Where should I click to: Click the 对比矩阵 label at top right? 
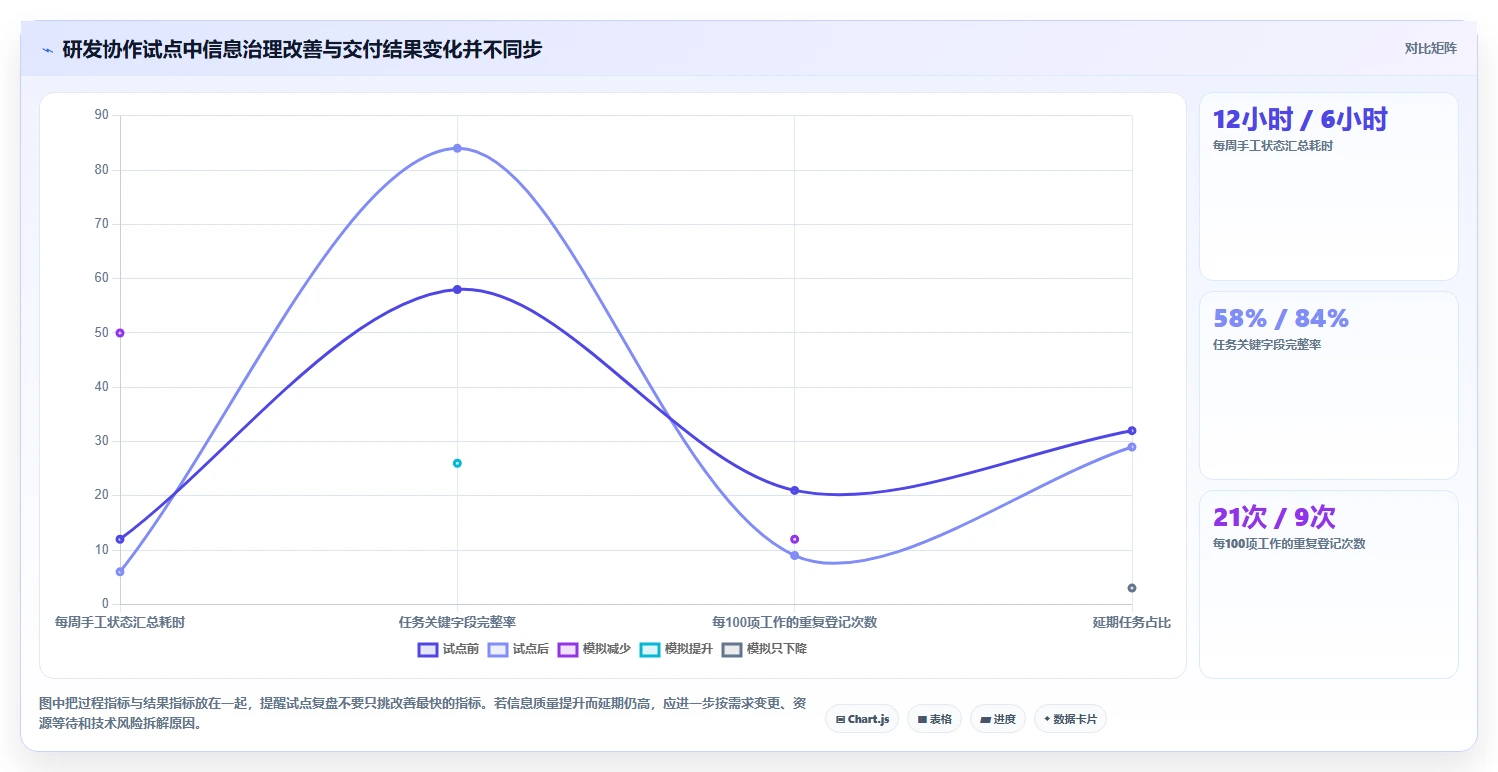1431,49
